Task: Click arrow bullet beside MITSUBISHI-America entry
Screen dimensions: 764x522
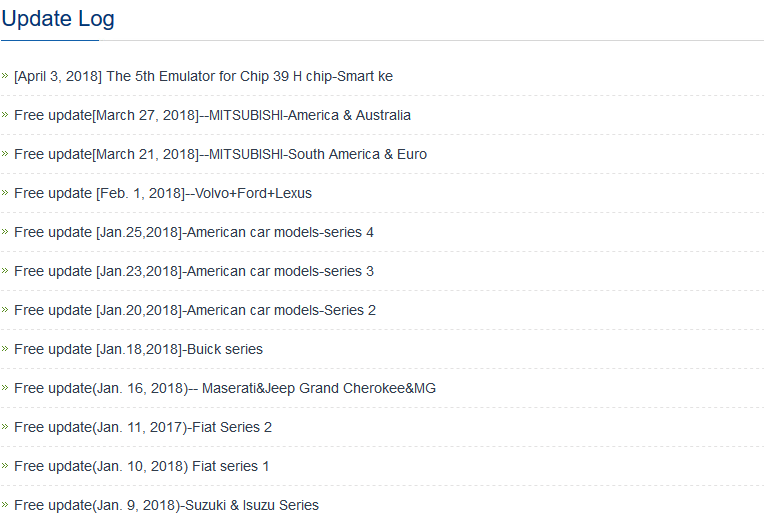Action: [x=5, y=114]
